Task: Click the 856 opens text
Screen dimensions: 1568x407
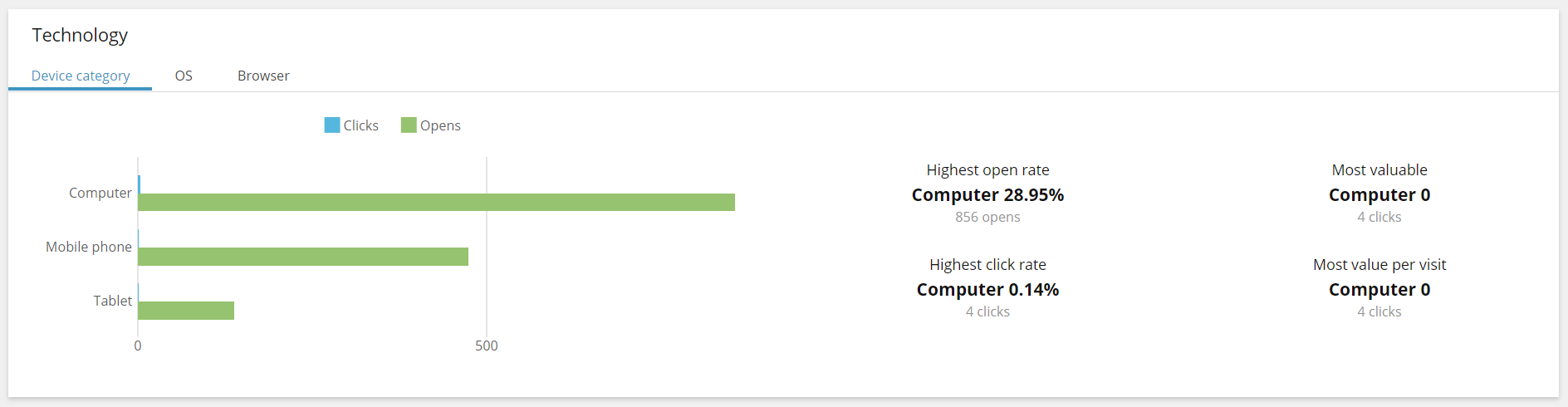Action: click(987, 218)
